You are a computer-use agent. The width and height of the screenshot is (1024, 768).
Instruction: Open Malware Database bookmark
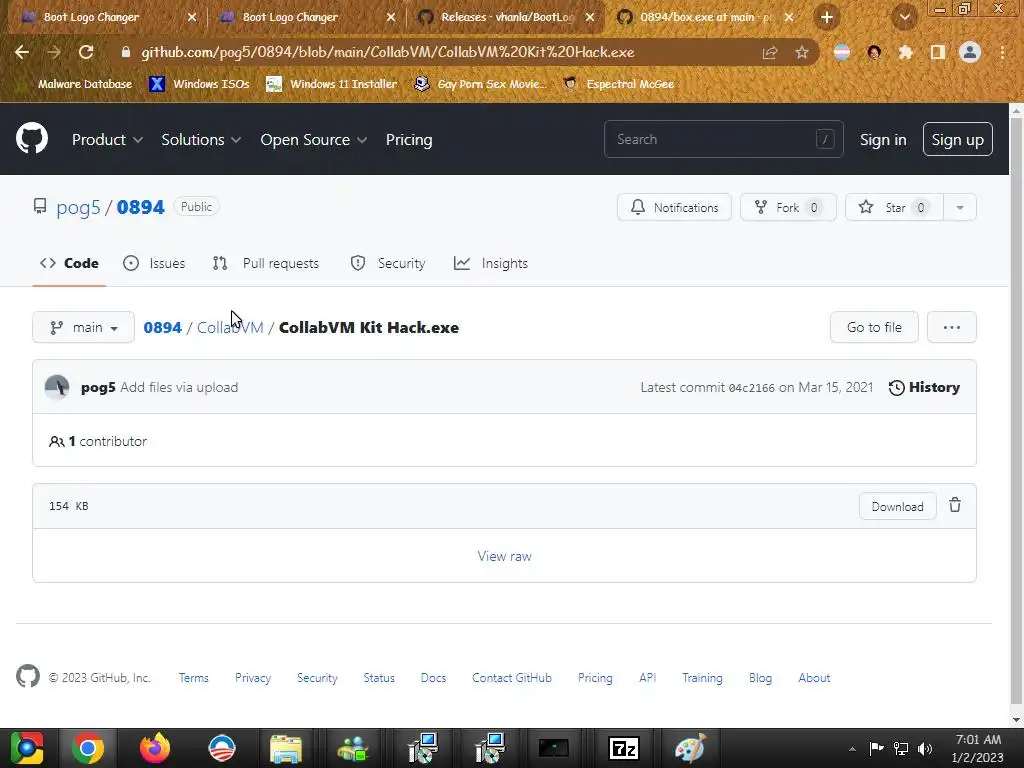click(84, 84)
